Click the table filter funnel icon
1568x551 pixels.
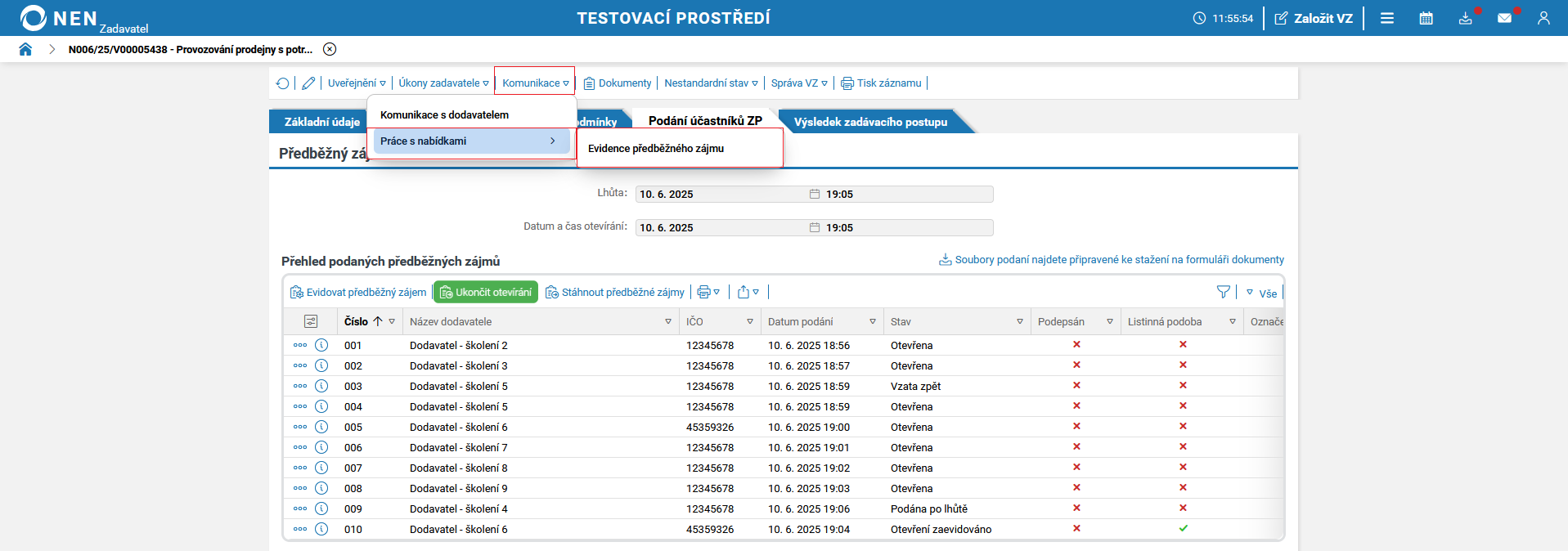point(1224,292)
